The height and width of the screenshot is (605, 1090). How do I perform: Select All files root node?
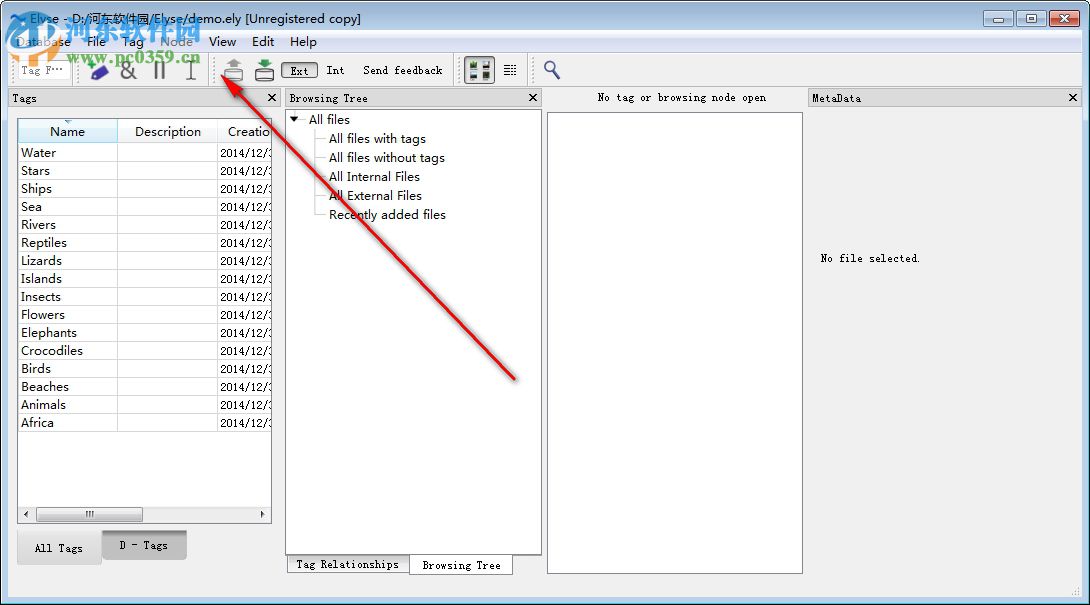click(330, 120)
